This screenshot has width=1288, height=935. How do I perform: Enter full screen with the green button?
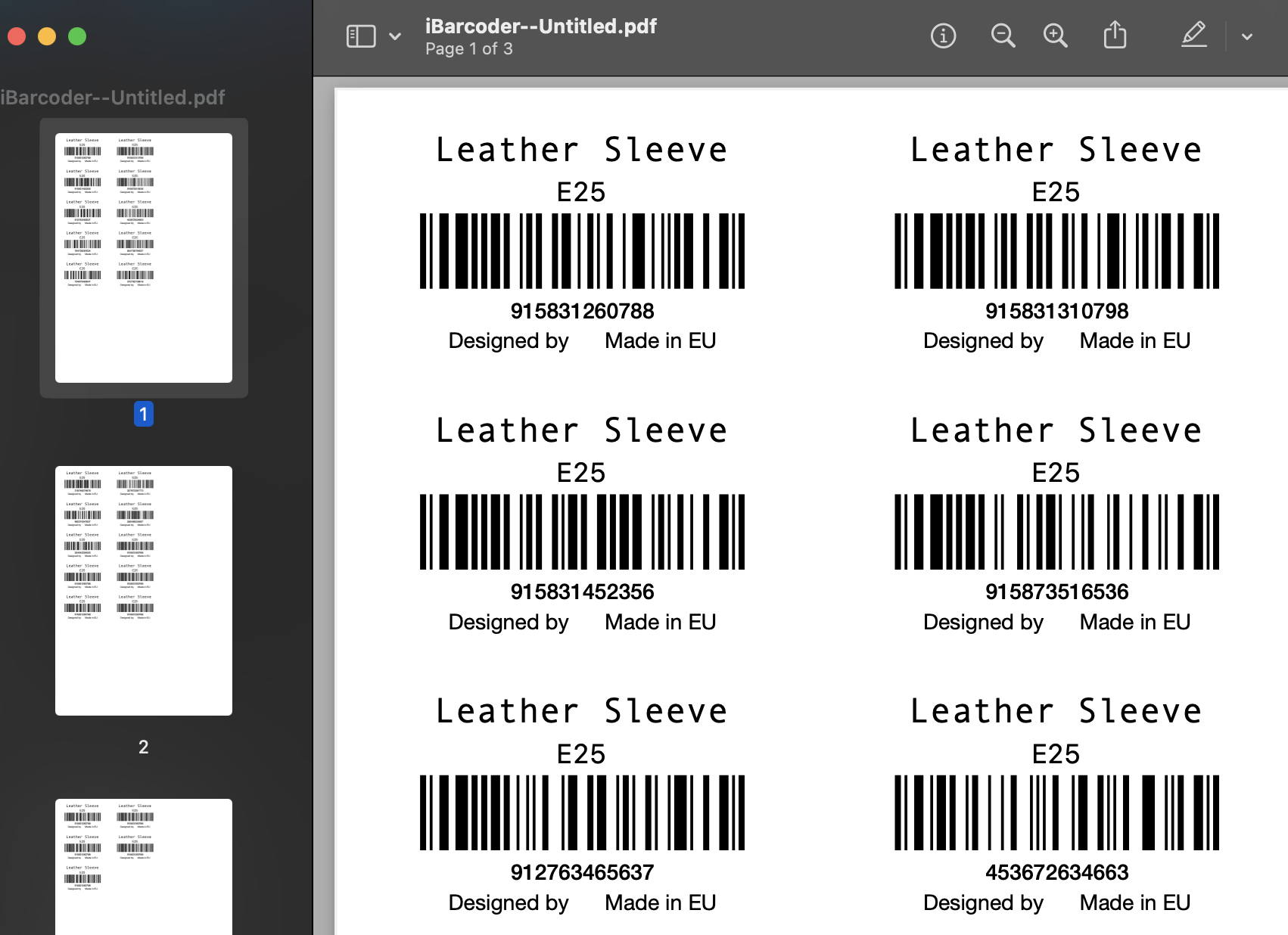77,36
